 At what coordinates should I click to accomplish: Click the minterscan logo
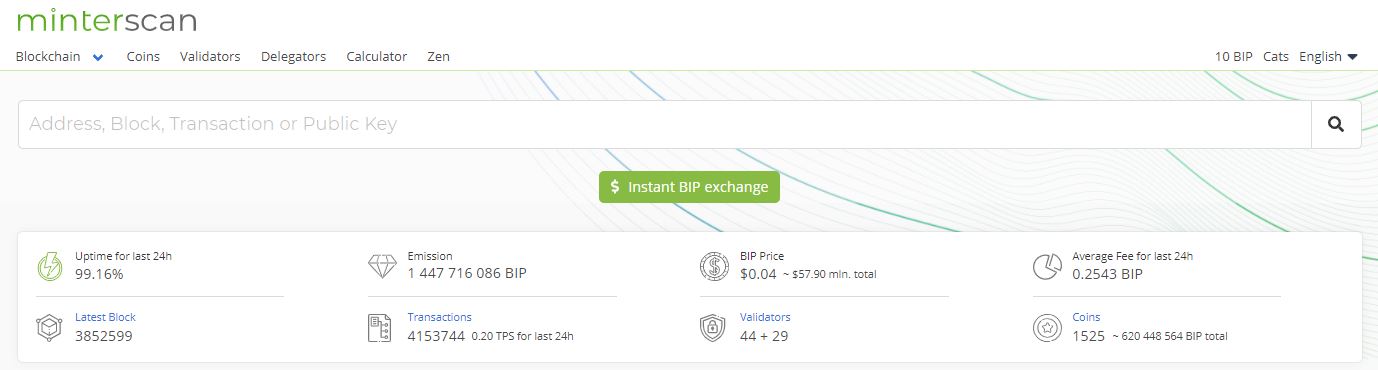pyautogui.click(x=107, y=20)
